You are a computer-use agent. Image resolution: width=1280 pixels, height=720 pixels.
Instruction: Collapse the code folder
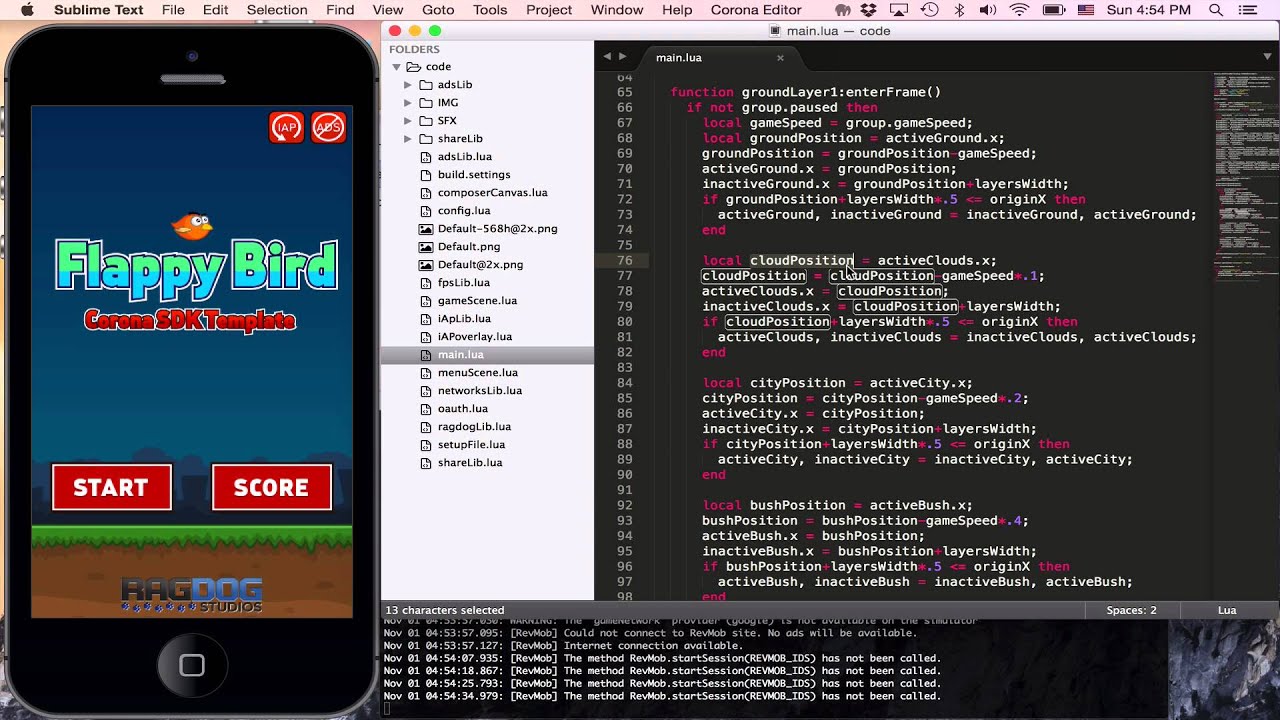(397, 67)
